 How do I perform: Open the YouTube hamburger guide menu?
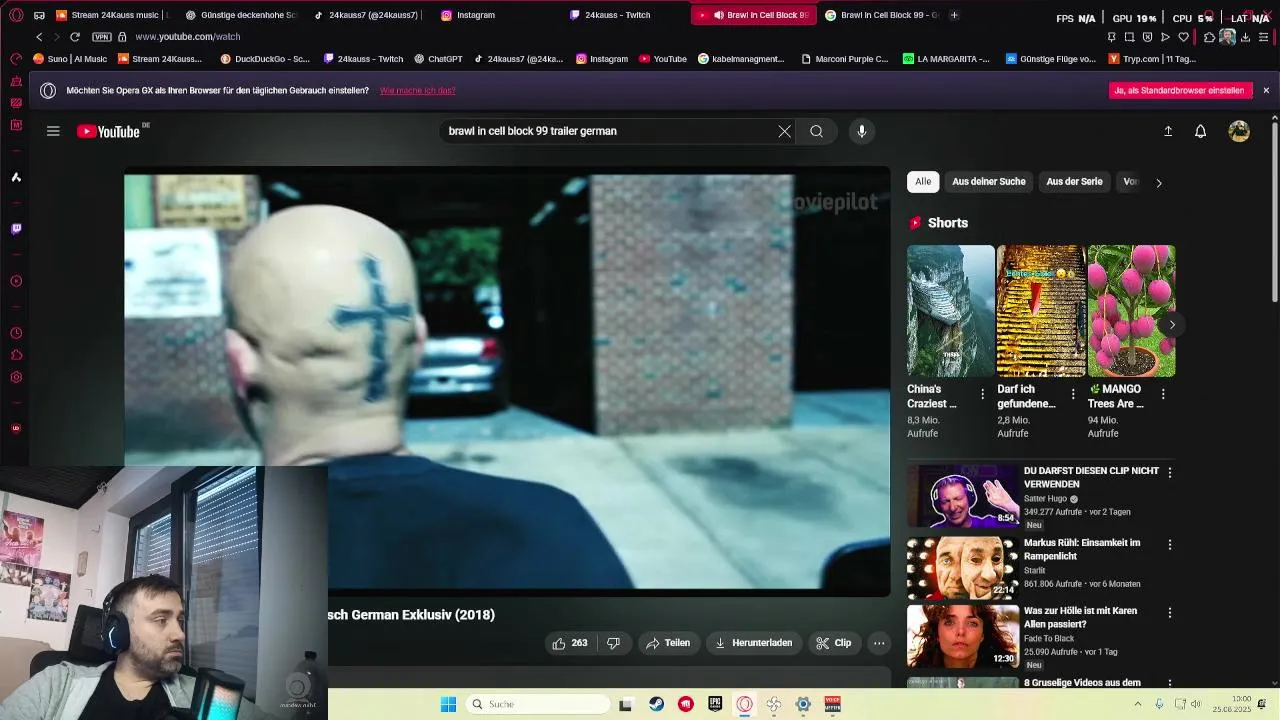[x=53, y=131]
